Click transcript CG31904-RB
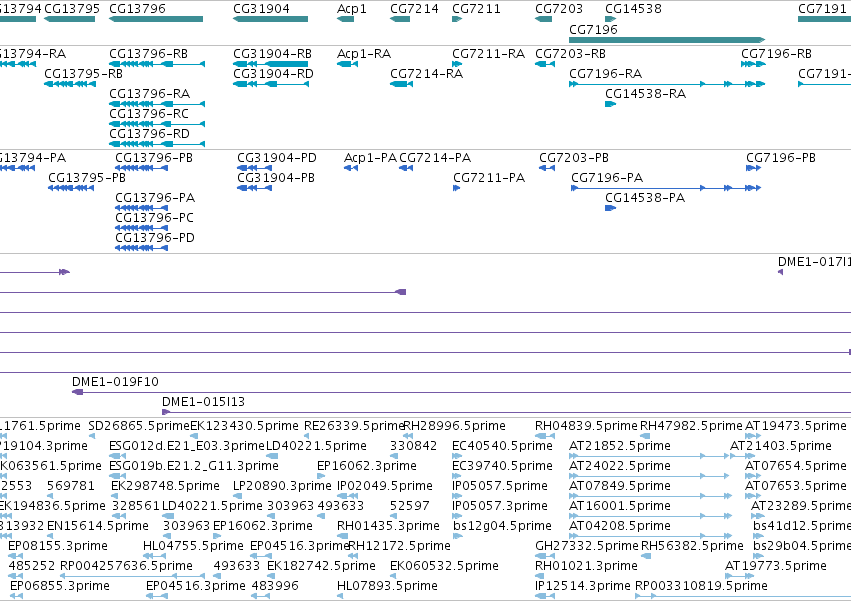 (x=270, y=64)
